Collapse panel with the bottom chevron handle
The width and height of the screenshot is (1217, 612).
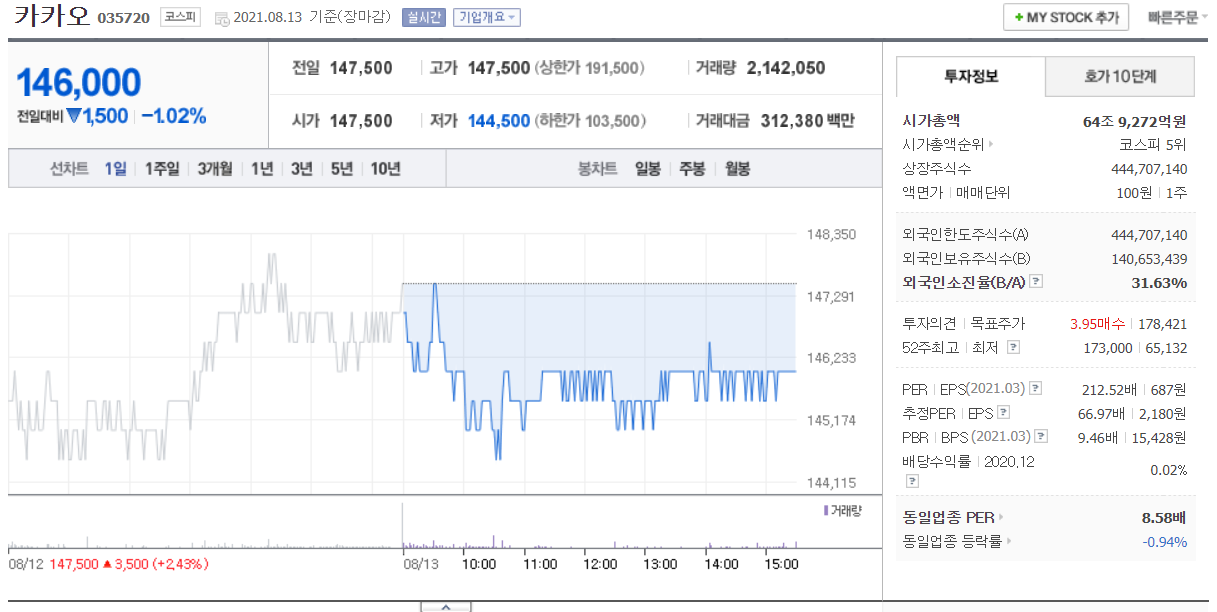[x=445, y=606]
